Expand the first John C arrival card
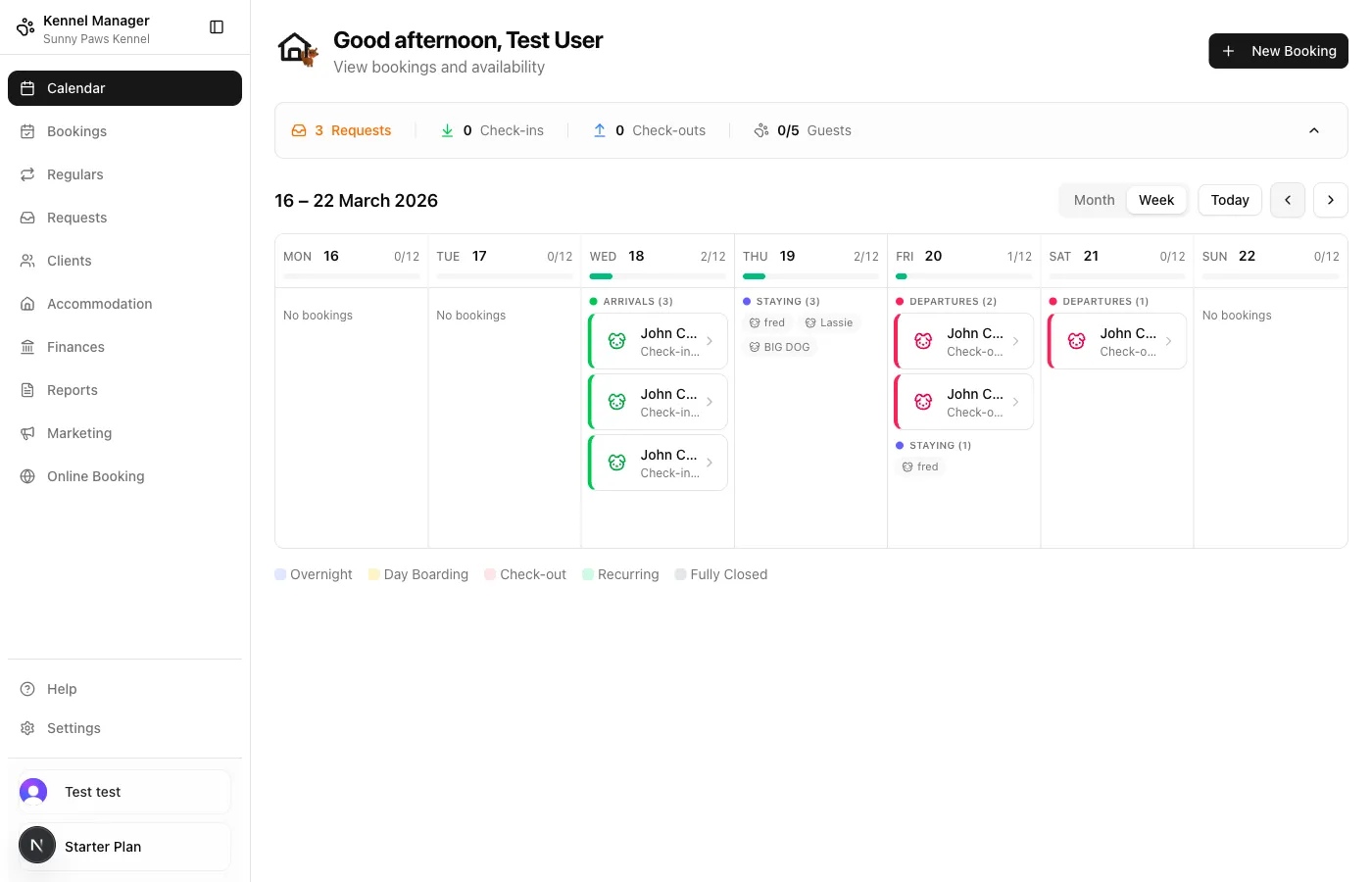Viewport: 1372px width, 882px height. click(710, 341)
